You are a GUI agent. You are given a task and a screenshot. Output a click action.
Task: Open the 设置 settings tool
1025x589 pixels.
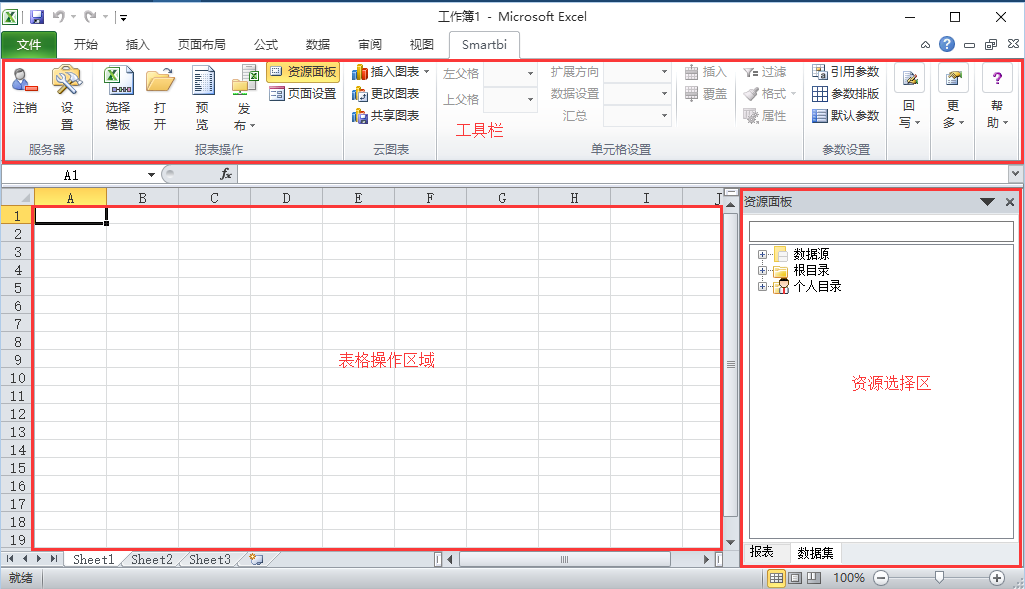pyautogui.click(x=67, y=81)
